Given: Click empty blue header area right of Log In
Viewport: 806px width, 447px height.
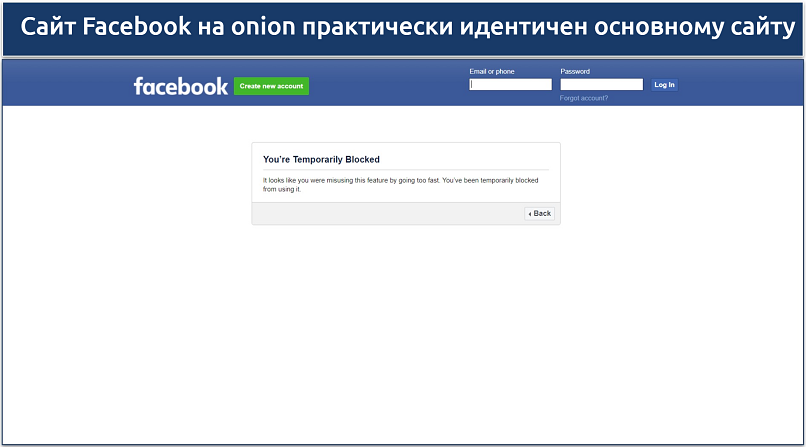Looking at the screenshot, I should tap(740, 85).
